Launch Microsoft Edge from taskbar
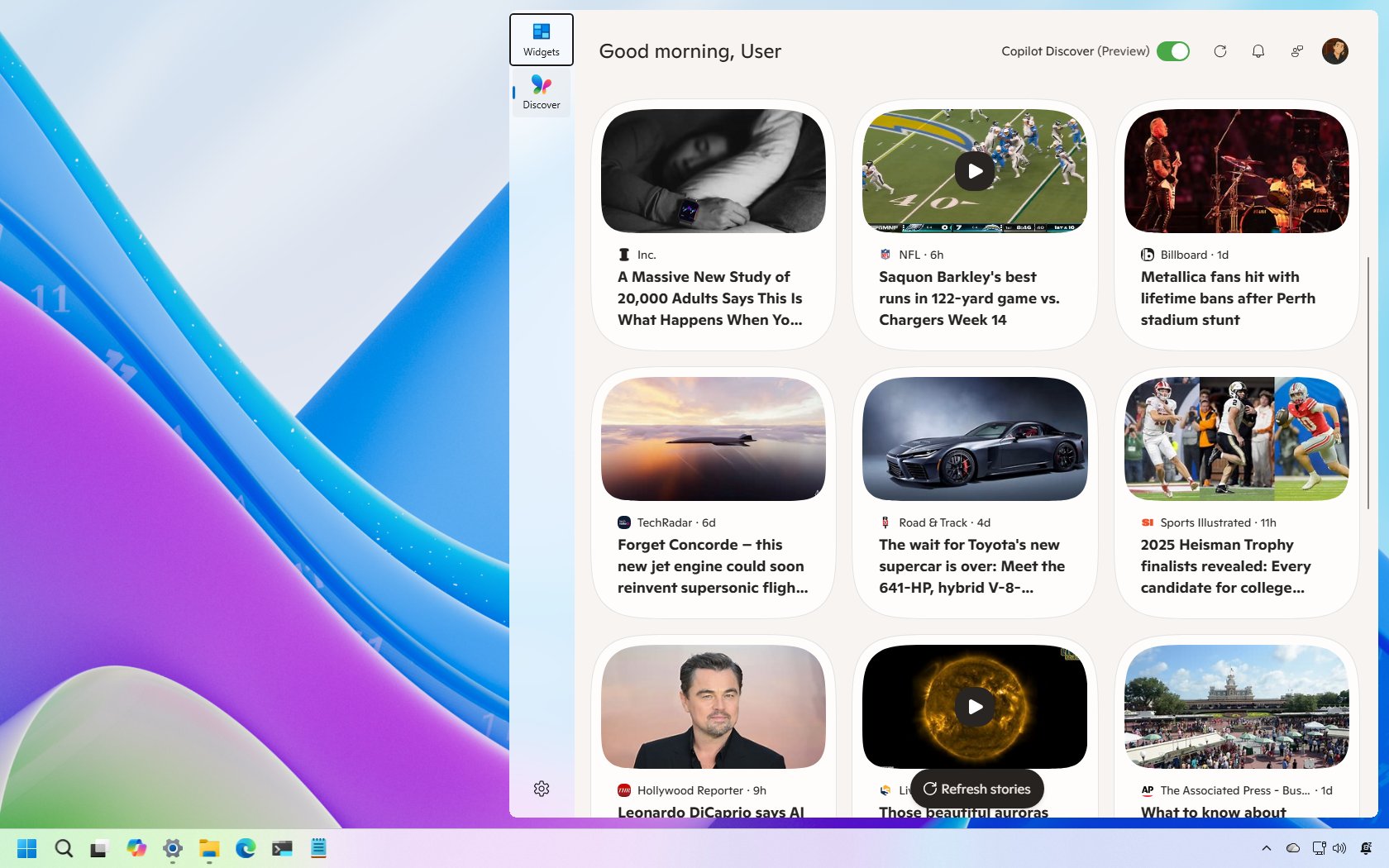This screenshot has height=868, width=1389. 246,848
